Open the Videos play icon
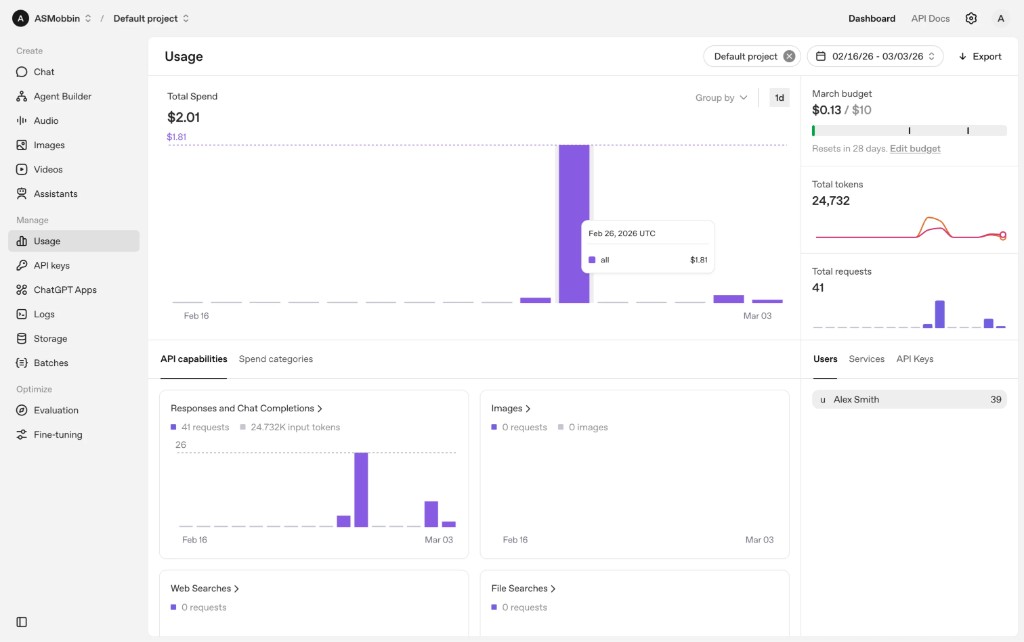The width and height of the screenshot is (1024, 642). pos(22,169)
